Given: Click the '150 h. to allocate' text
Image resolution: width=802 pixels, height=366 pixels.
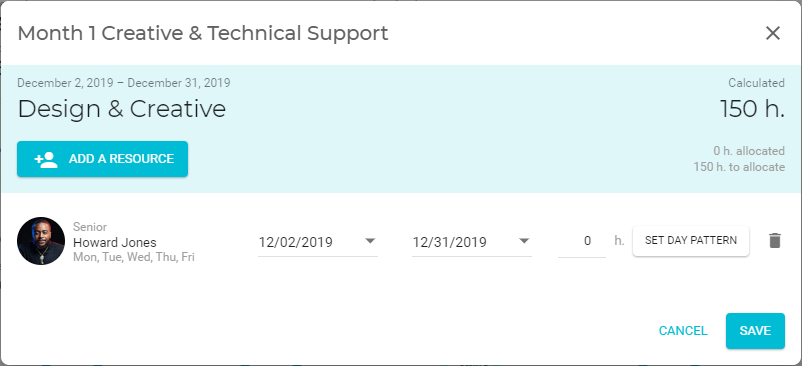Looking at the screenshot, I should coord(739,167).
